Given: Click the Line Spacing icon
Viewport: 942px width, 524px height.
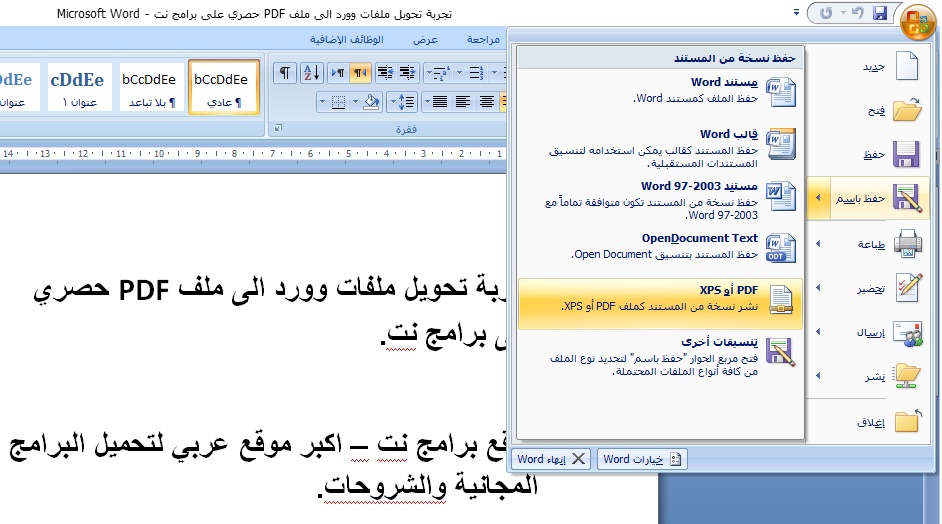Looking at the screenshot, I should [x=407, y=102].
